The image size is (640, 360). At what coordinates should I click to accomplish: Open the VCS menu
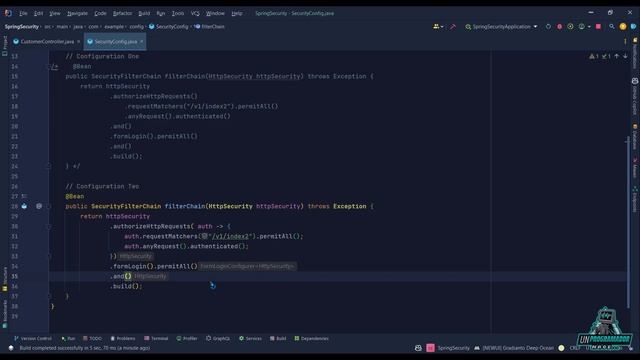click(x=195, y=13)
